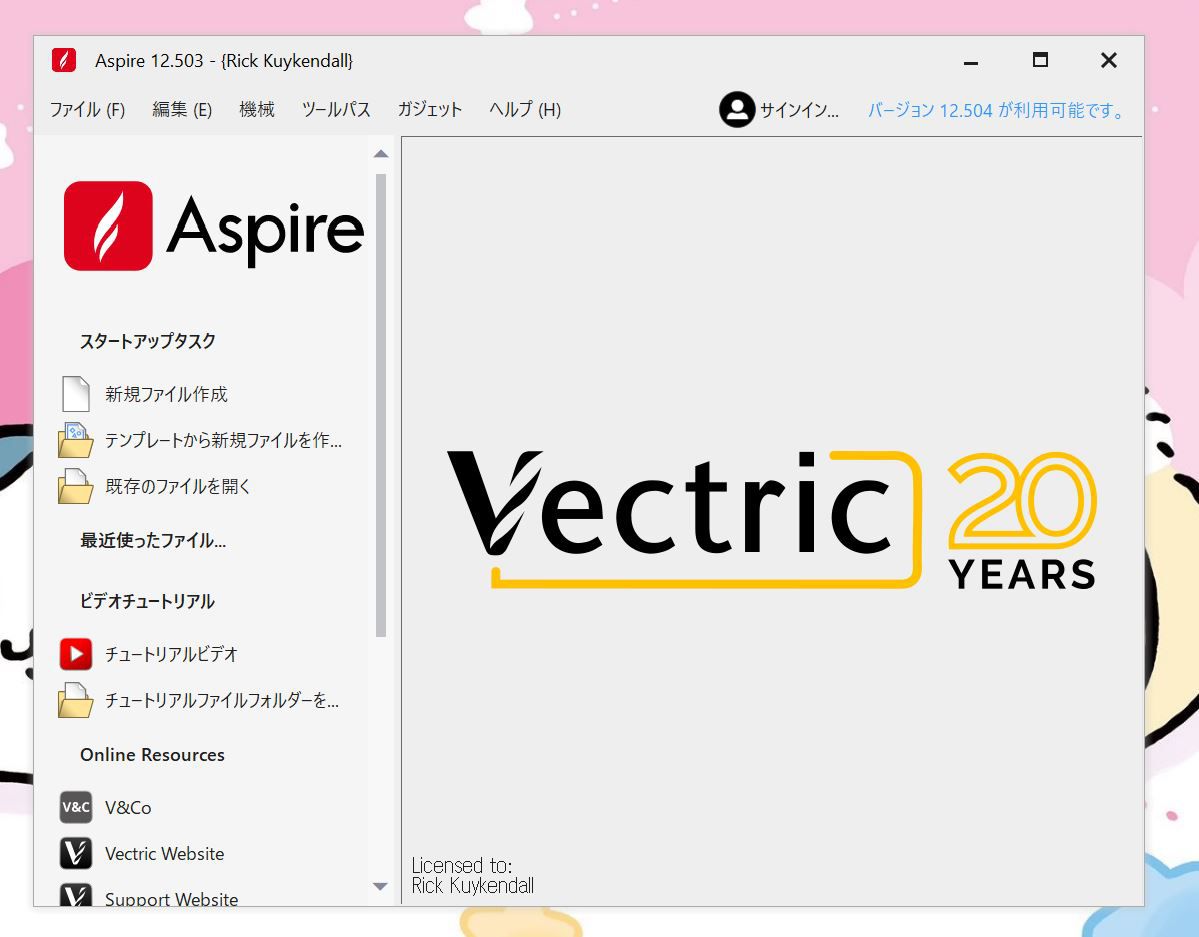This screenshot has height=937, width=1199.
Task: Minimize the Aspire window
Action: point(971,61)
